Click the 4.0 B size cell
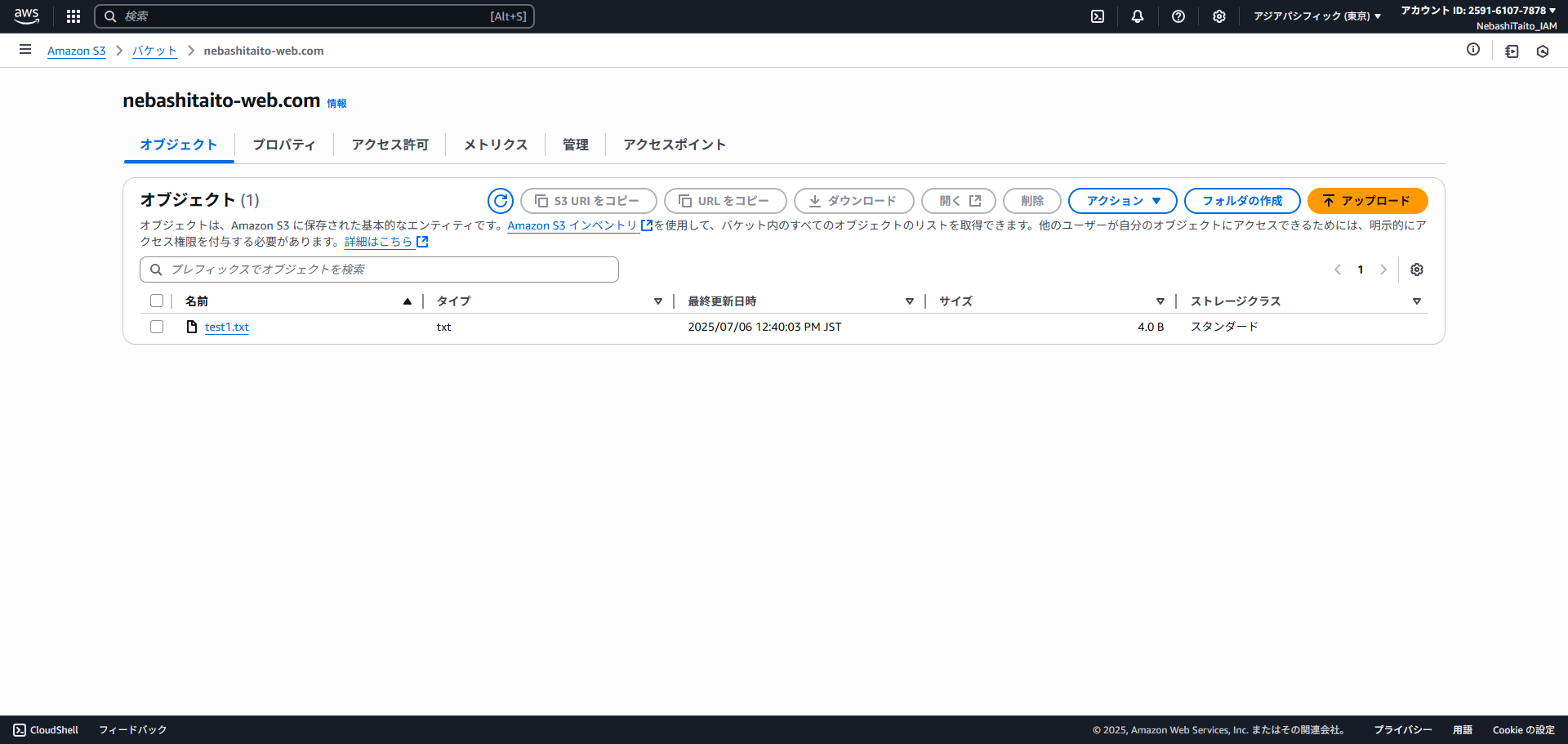Viewport: 1568px width, 744px height. 1151,327
